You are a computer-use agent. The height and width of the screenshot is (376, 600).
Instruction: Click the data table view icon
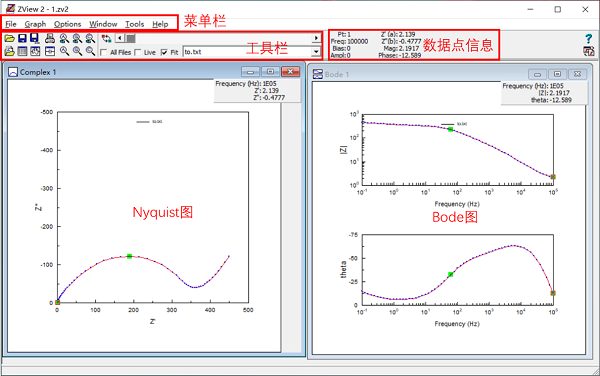pos(22,51)
